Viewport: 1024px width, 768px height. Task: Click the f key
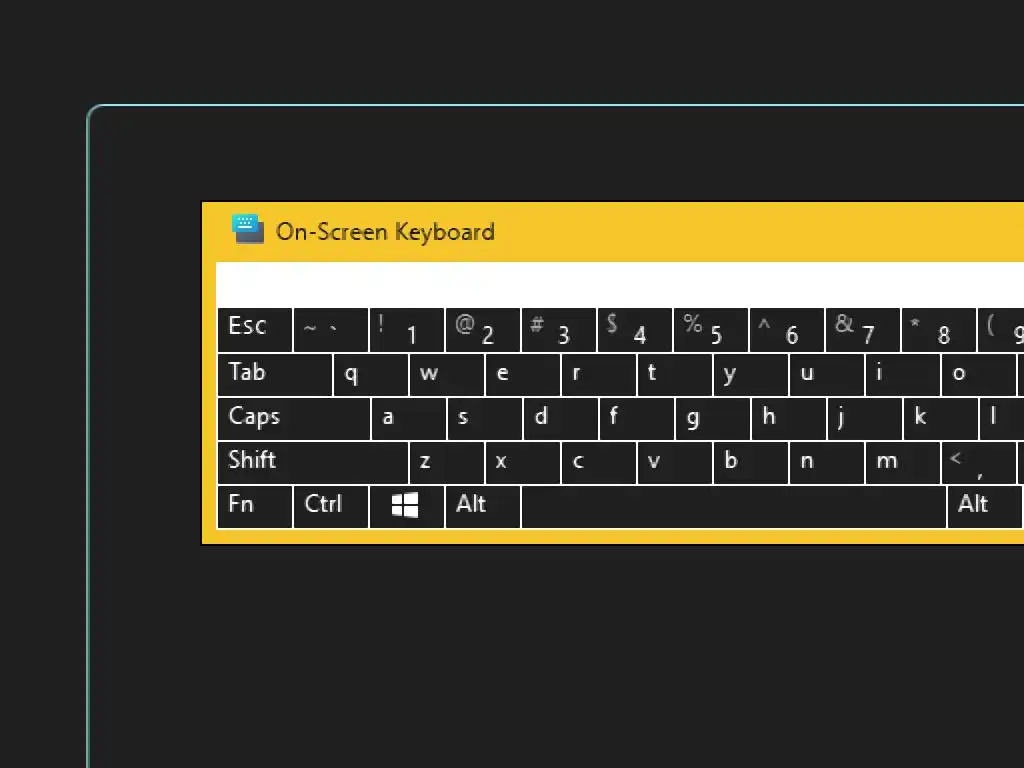637,419
